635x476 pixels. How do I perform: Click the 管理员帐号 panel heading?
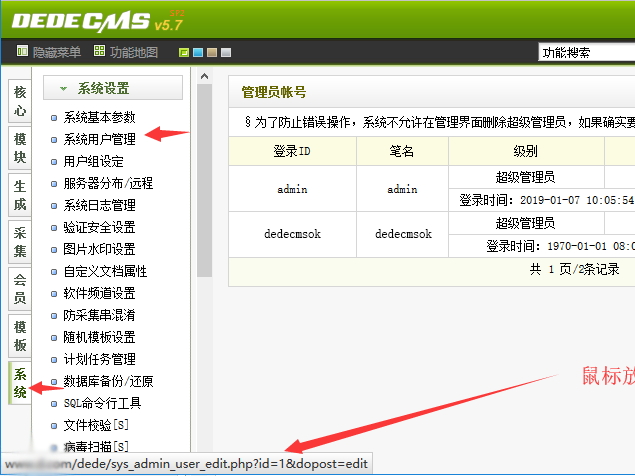[274, 92]
